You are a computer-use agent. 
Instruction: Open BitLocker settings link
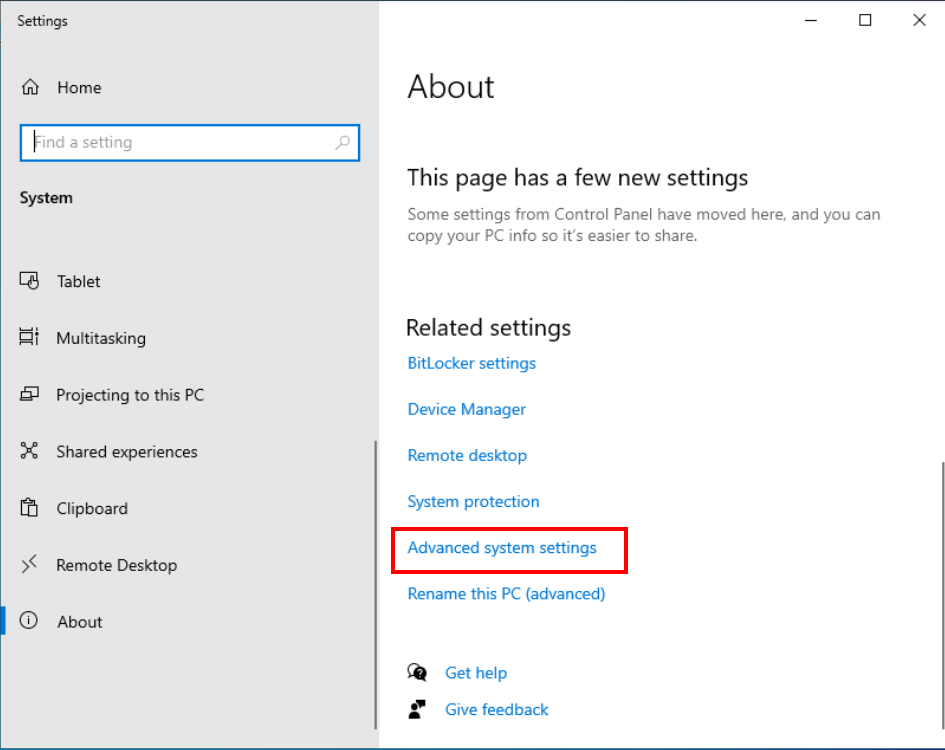(x=471, y=363)
